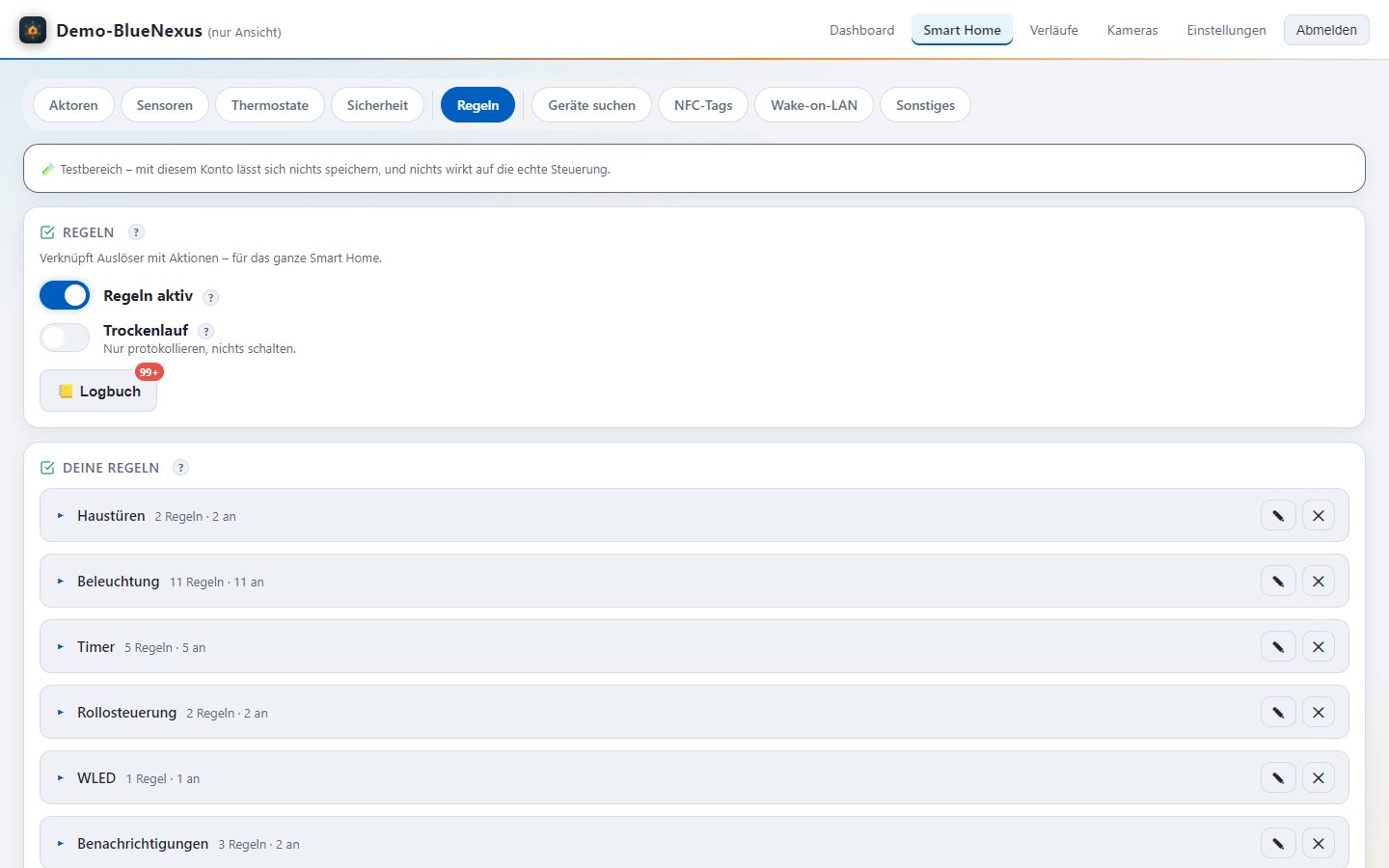This screenshot has width=1389, height=868.
Task: Remove the Beleuchtung rule group
Action: (x=1319, y=582)
